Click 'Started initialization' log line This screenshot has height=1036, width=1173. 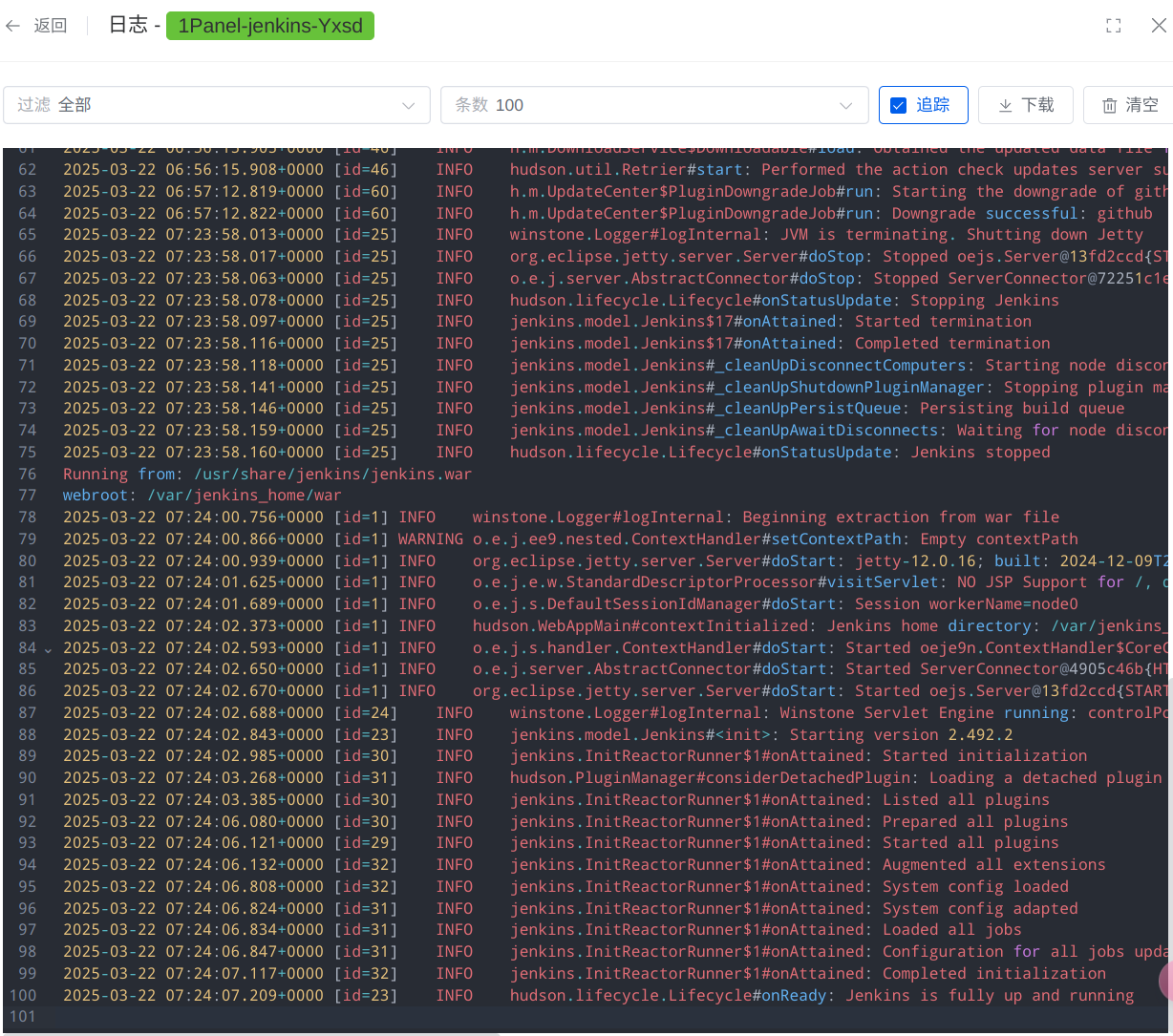(575, 756)
